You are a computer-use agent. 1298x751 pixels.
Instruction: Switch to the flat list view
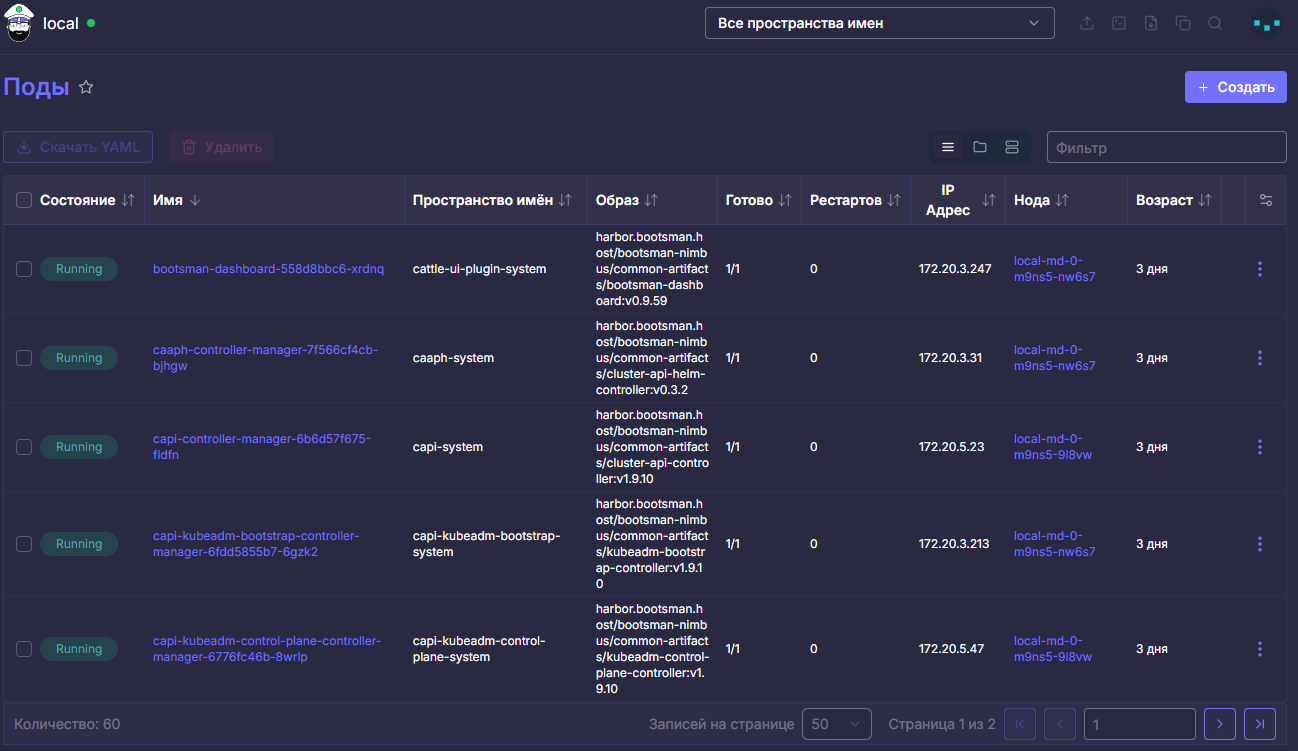click(x=948, y=147)
